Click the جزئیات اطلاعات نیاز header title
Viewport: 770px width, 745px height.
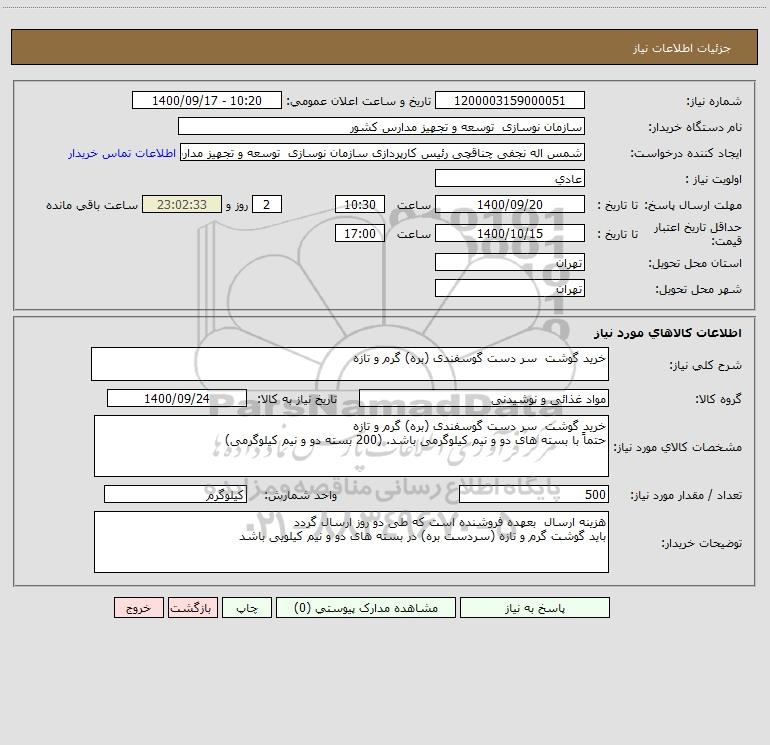(682, 48)
